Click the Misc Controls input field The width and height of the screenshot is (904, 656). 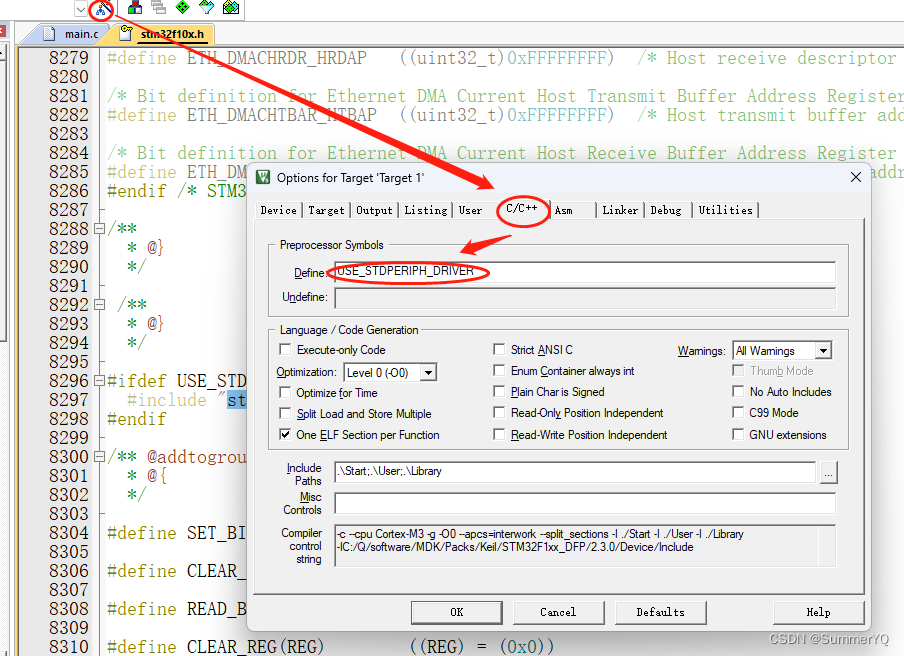tap(585, 503)
